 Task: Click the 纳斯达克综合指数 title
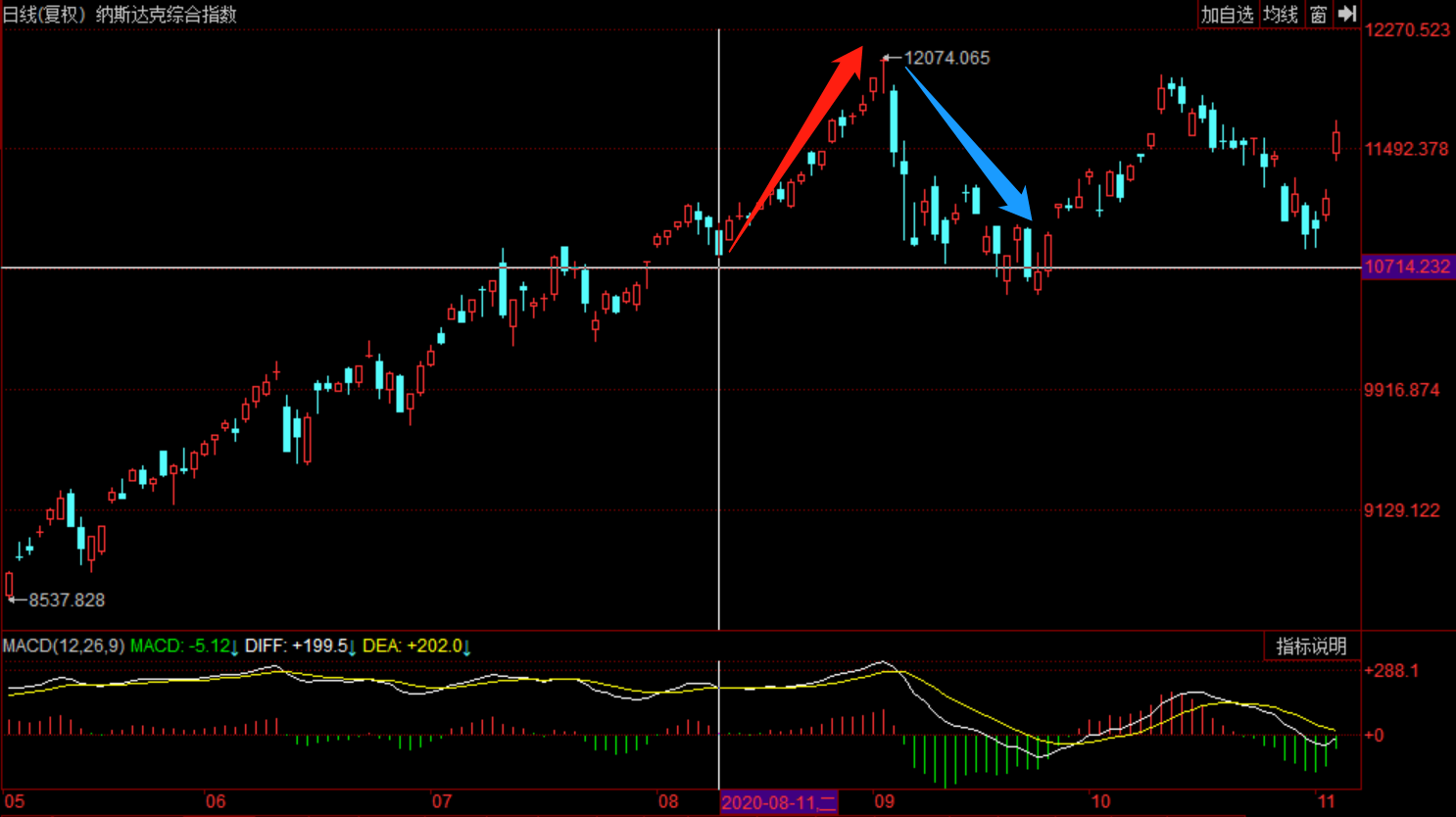coord(167,15)
